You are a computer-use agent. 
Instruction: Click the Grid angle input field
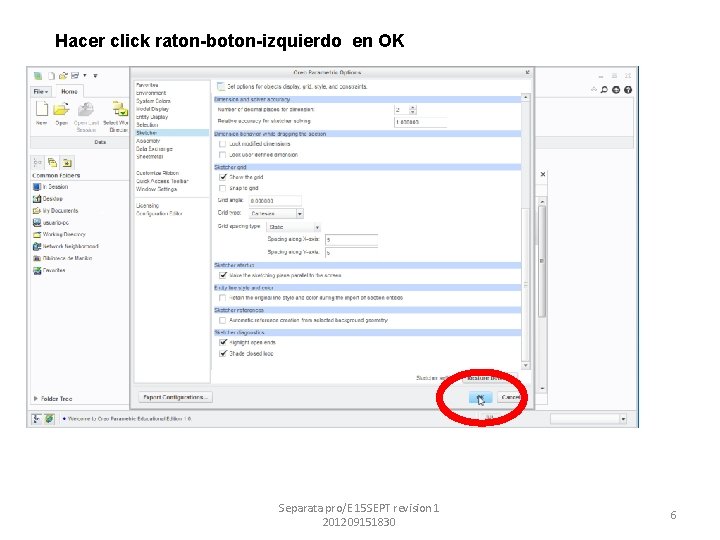point(275,201)
